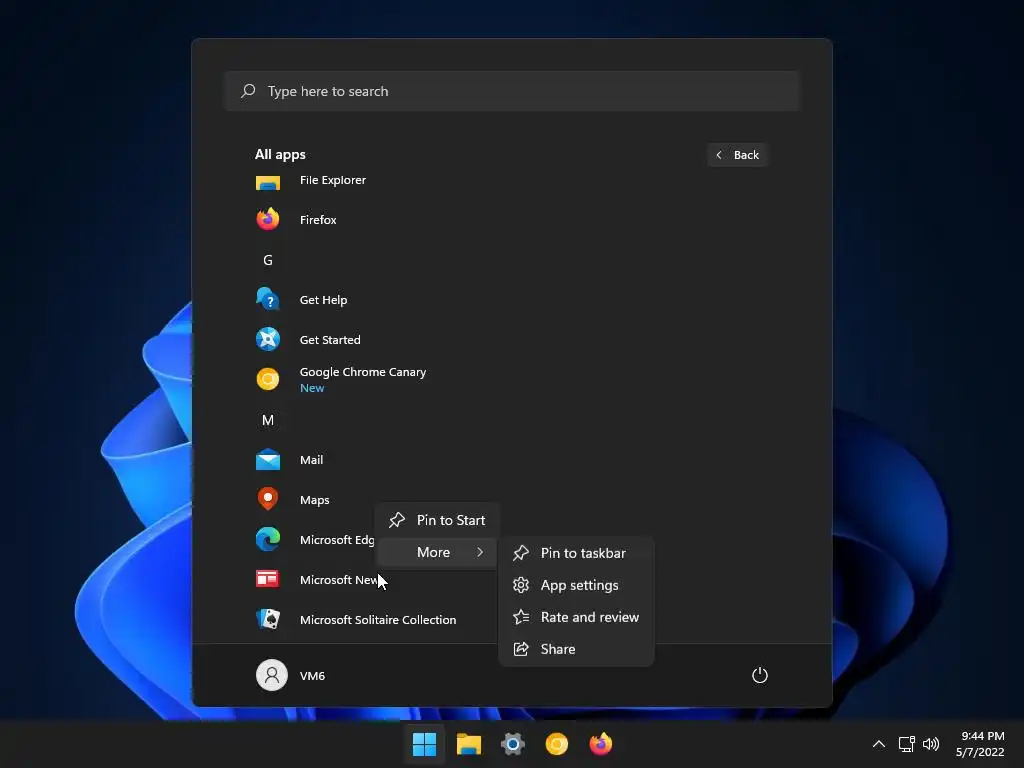Open File Explorer from the taskbar

click(468, 744)
